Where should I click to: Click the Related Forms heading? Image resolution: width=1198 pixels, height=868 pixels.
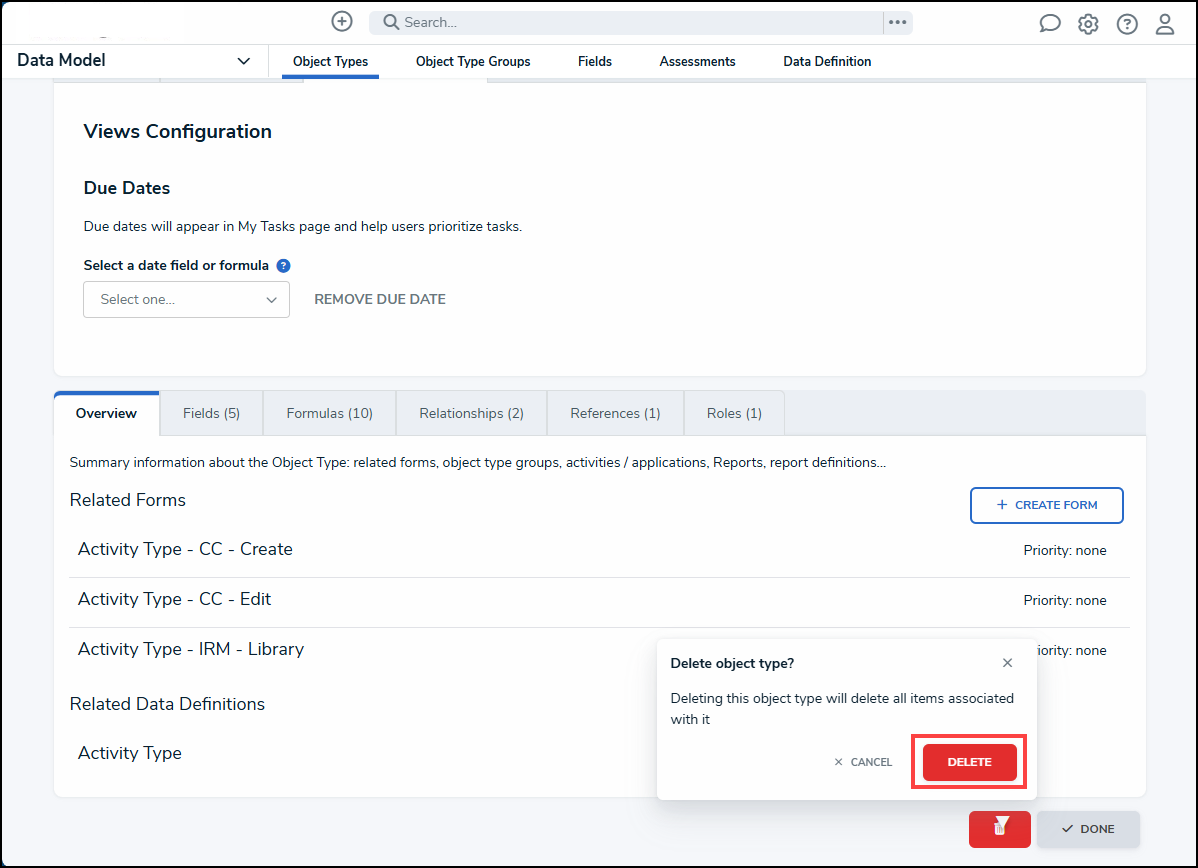pos(128,500)
